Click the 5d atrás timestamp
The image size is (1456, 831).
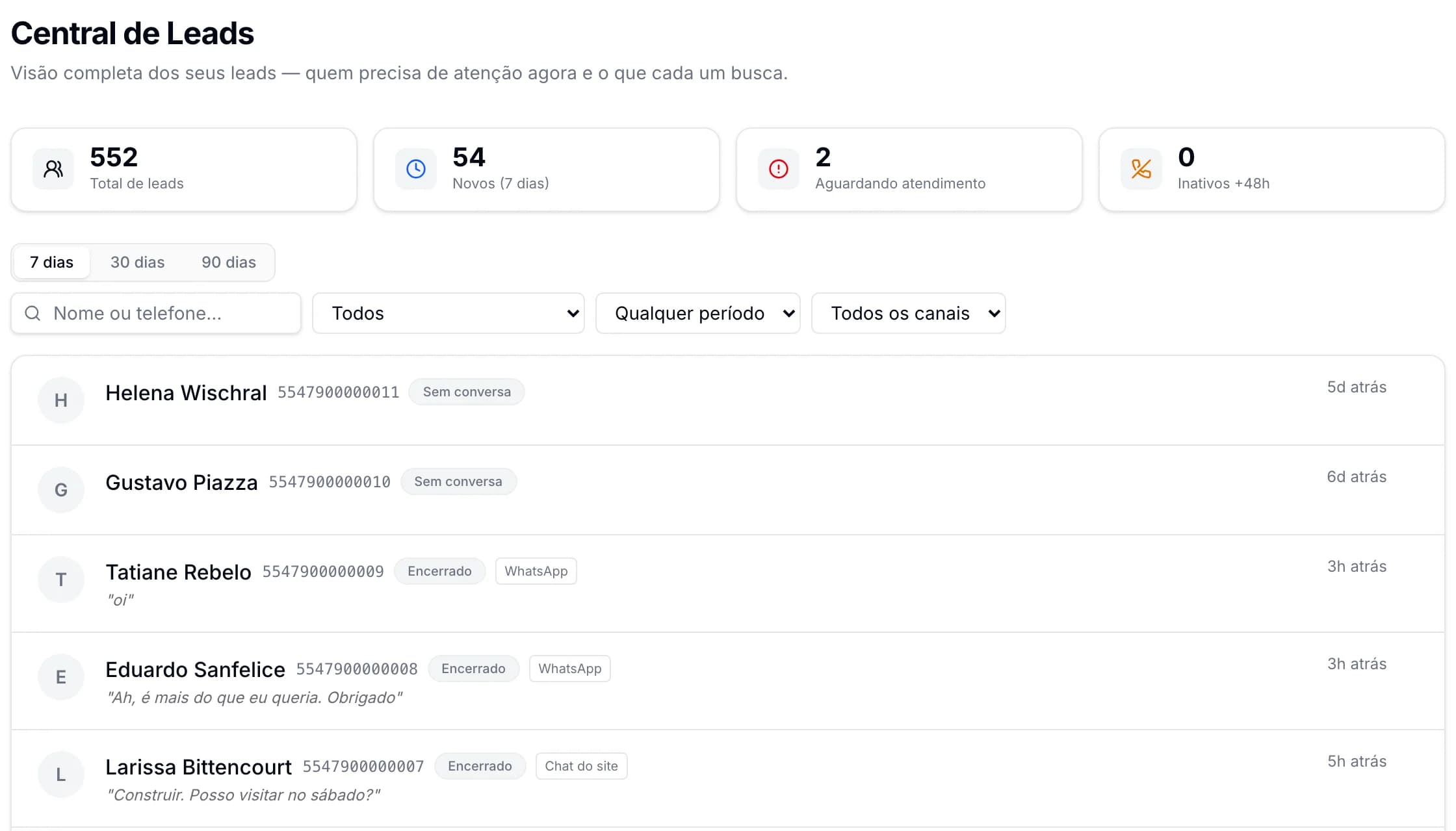tap(1357, 387)
